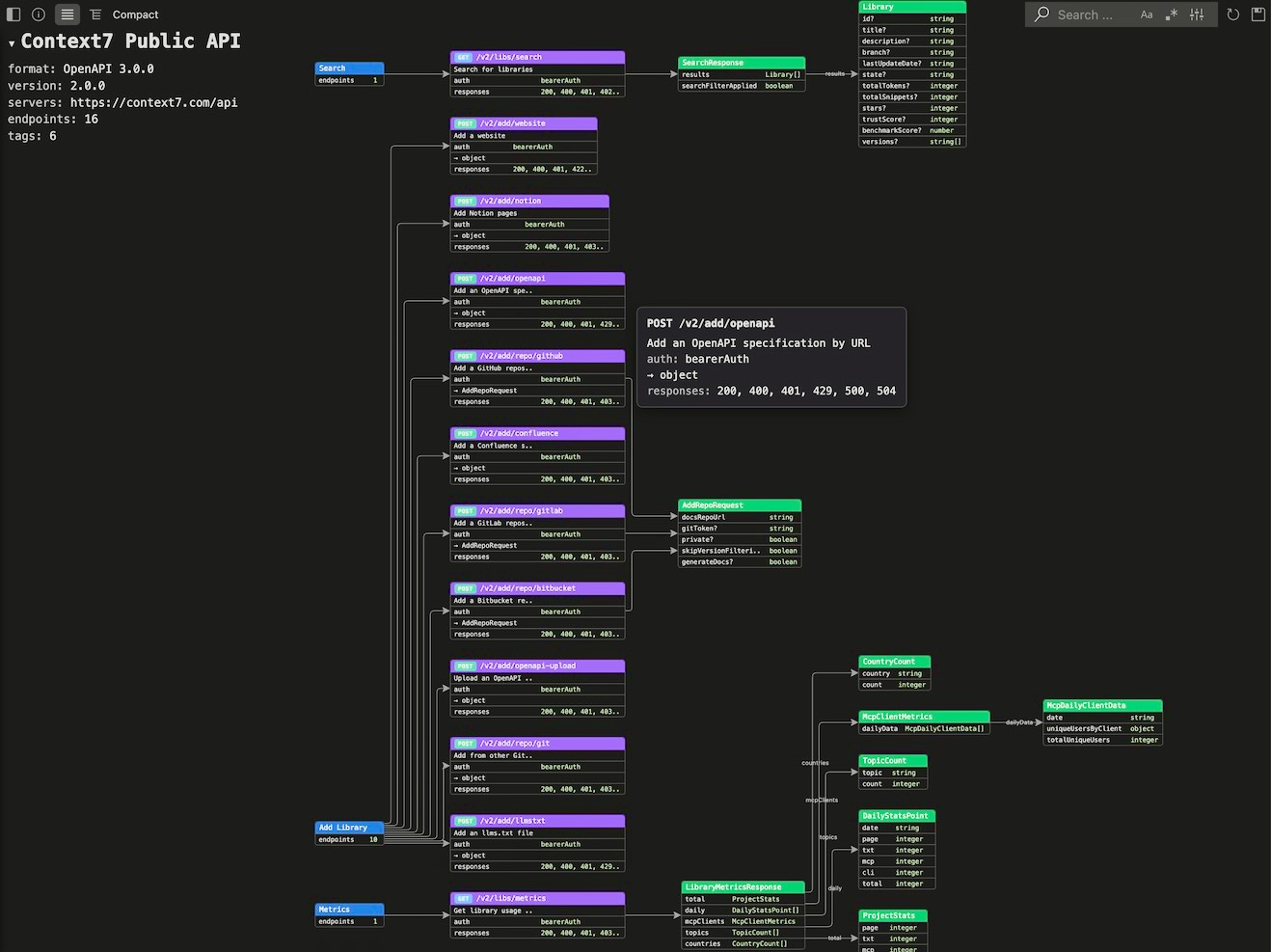Open the Library schema header
The width and height of the screenshot is (1271, 952).
[912, 7]
